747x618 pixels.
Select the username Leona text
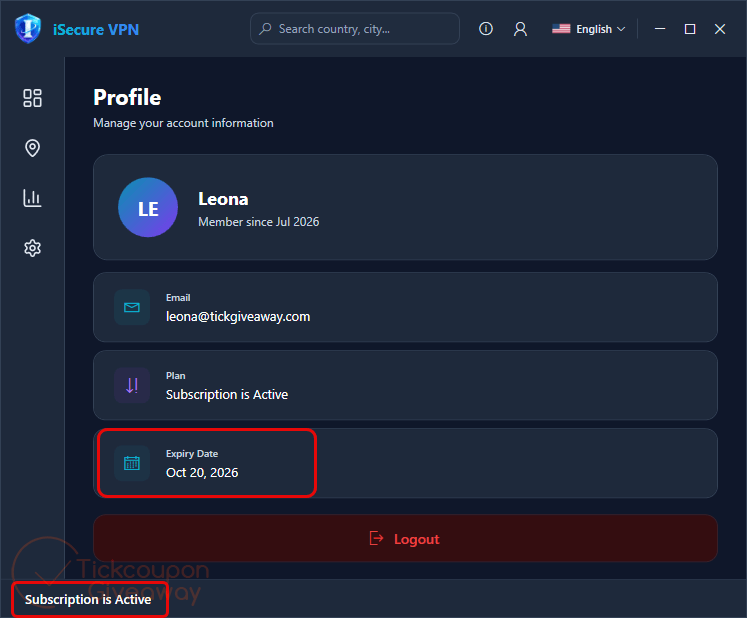tap(223, 199)
